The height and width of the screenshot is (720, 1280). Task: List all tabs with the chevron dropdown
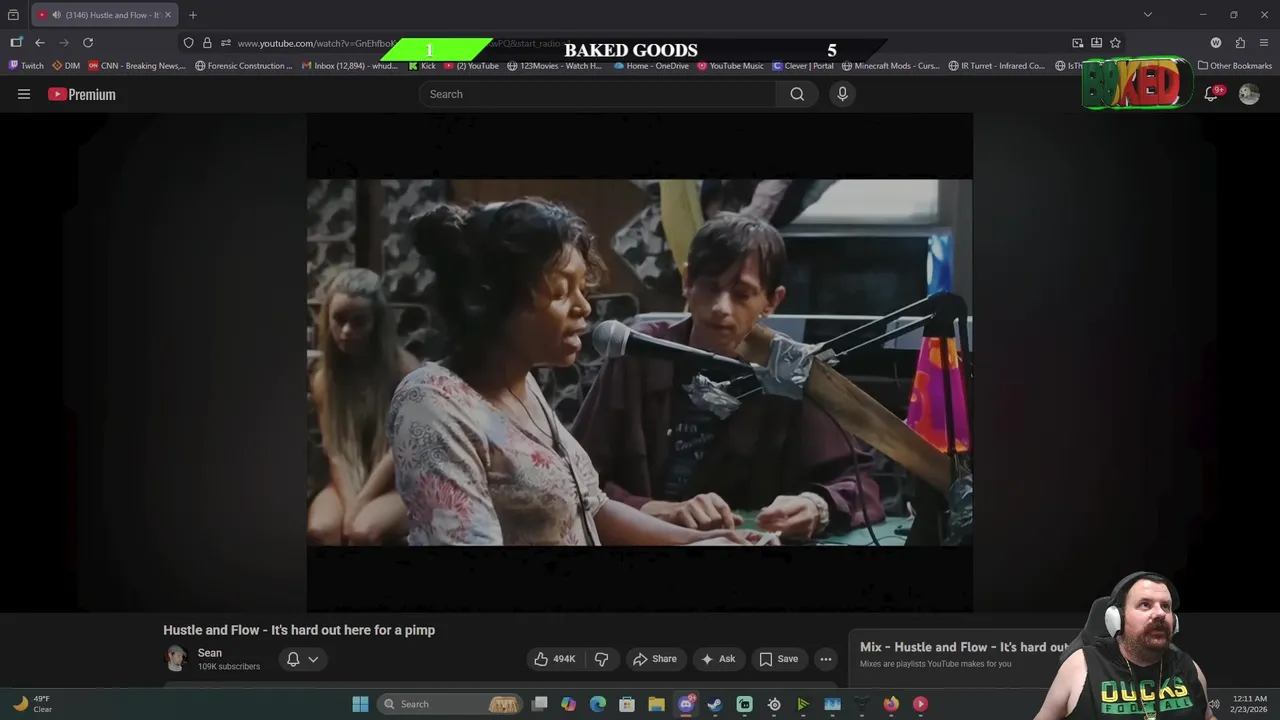[x=1148, y=15]
